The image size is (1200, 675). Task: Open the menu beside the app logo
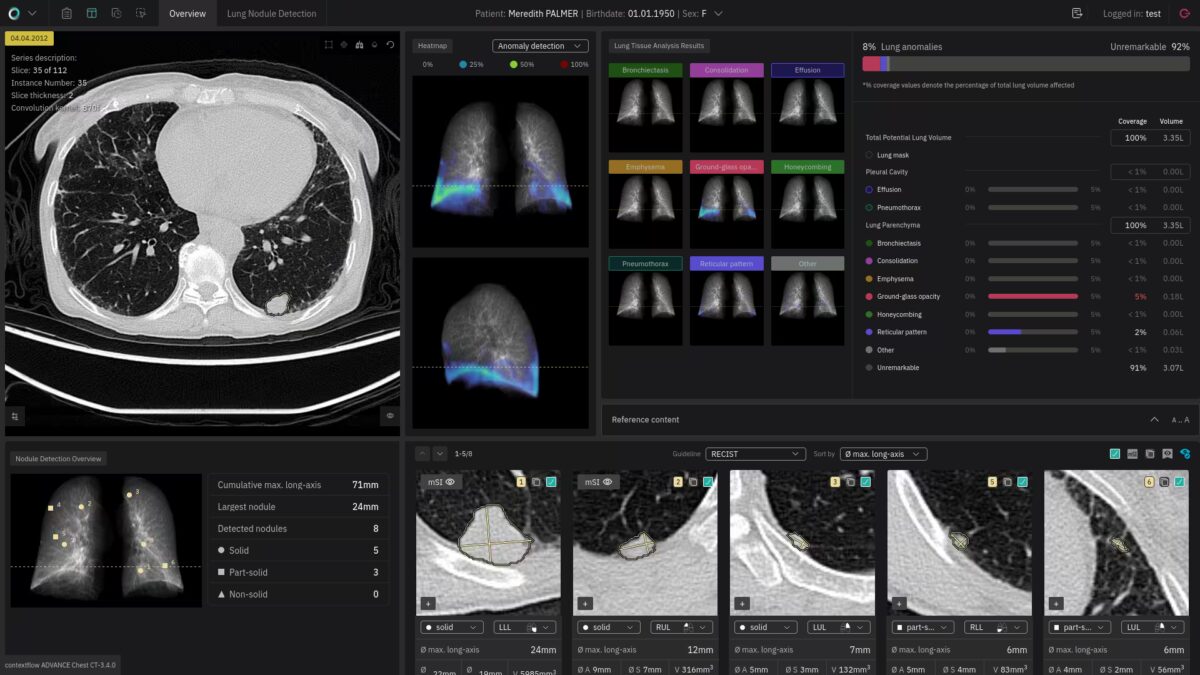click(x=33, y=14)
